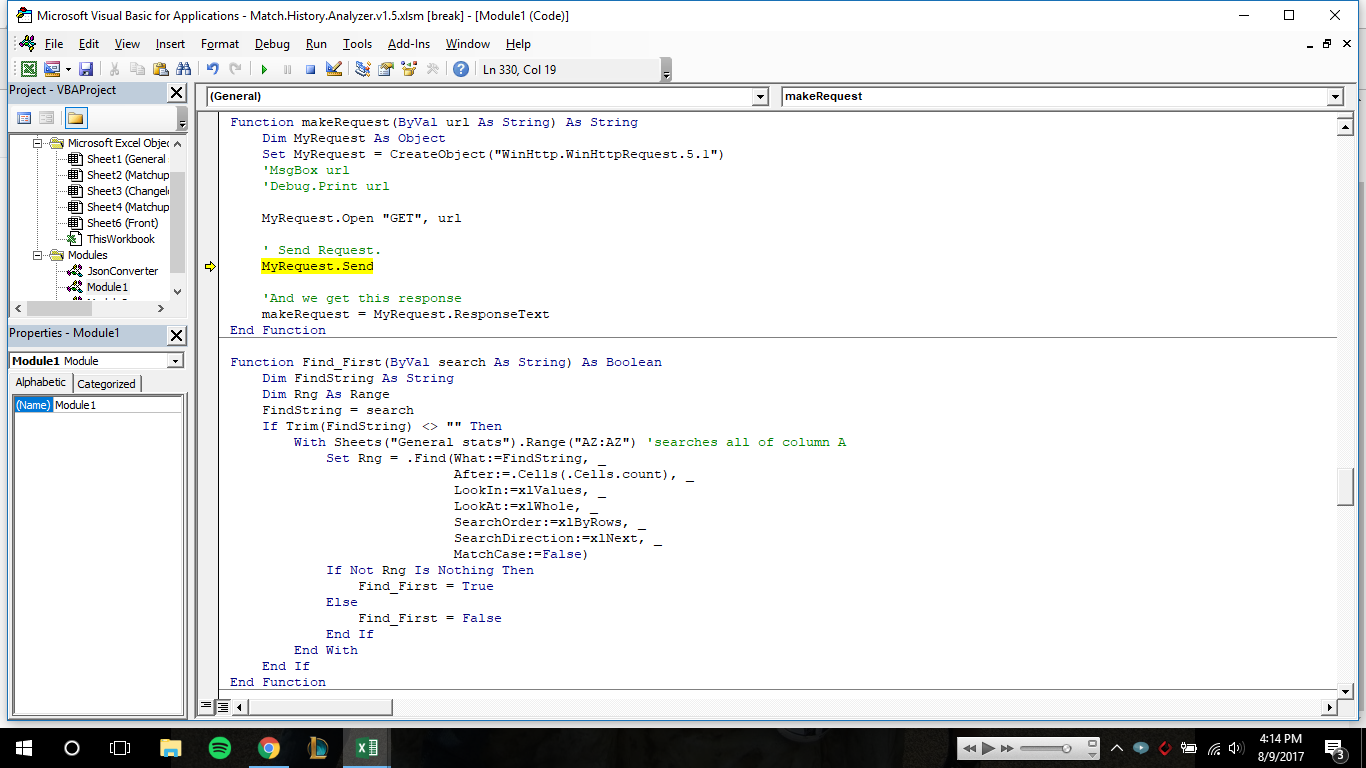Switch to the Categorized properties tab
Viewport: 1366px width, 768px height.
point(107,384)
